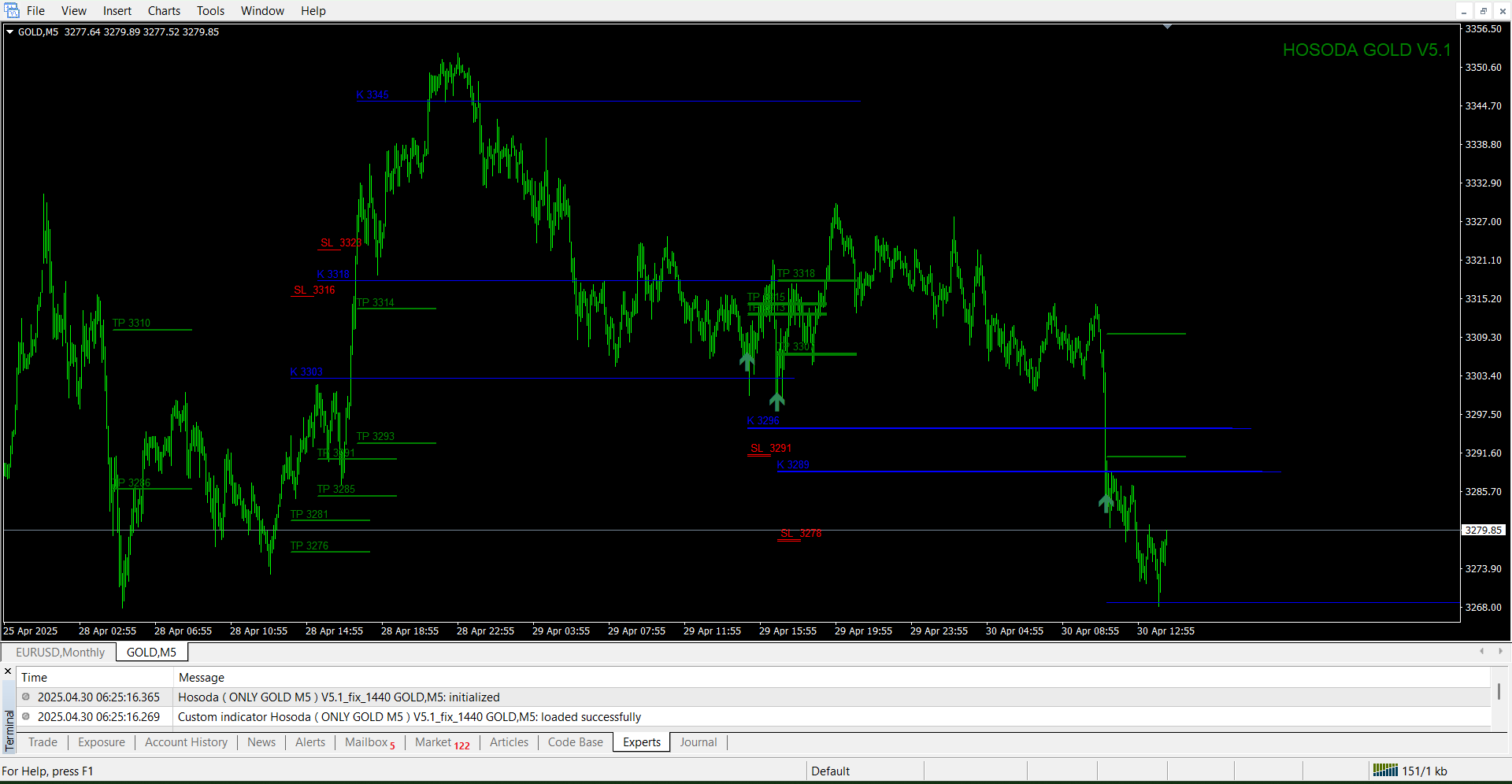Switch to the EURUSD,Monthly chart tab
Viewport: 1512px width, 784px height.
60,652
